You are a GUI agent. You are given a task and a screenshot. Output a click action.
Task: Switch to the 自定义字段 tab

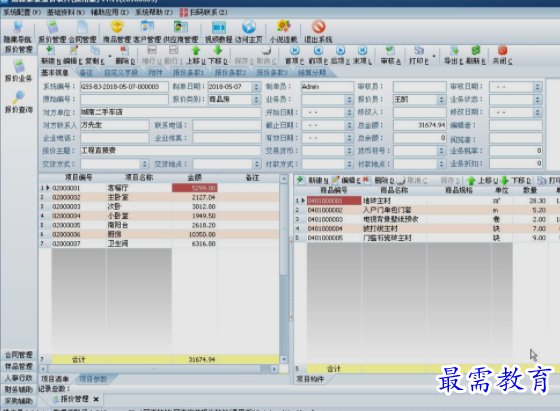click(x=121, y=73)
